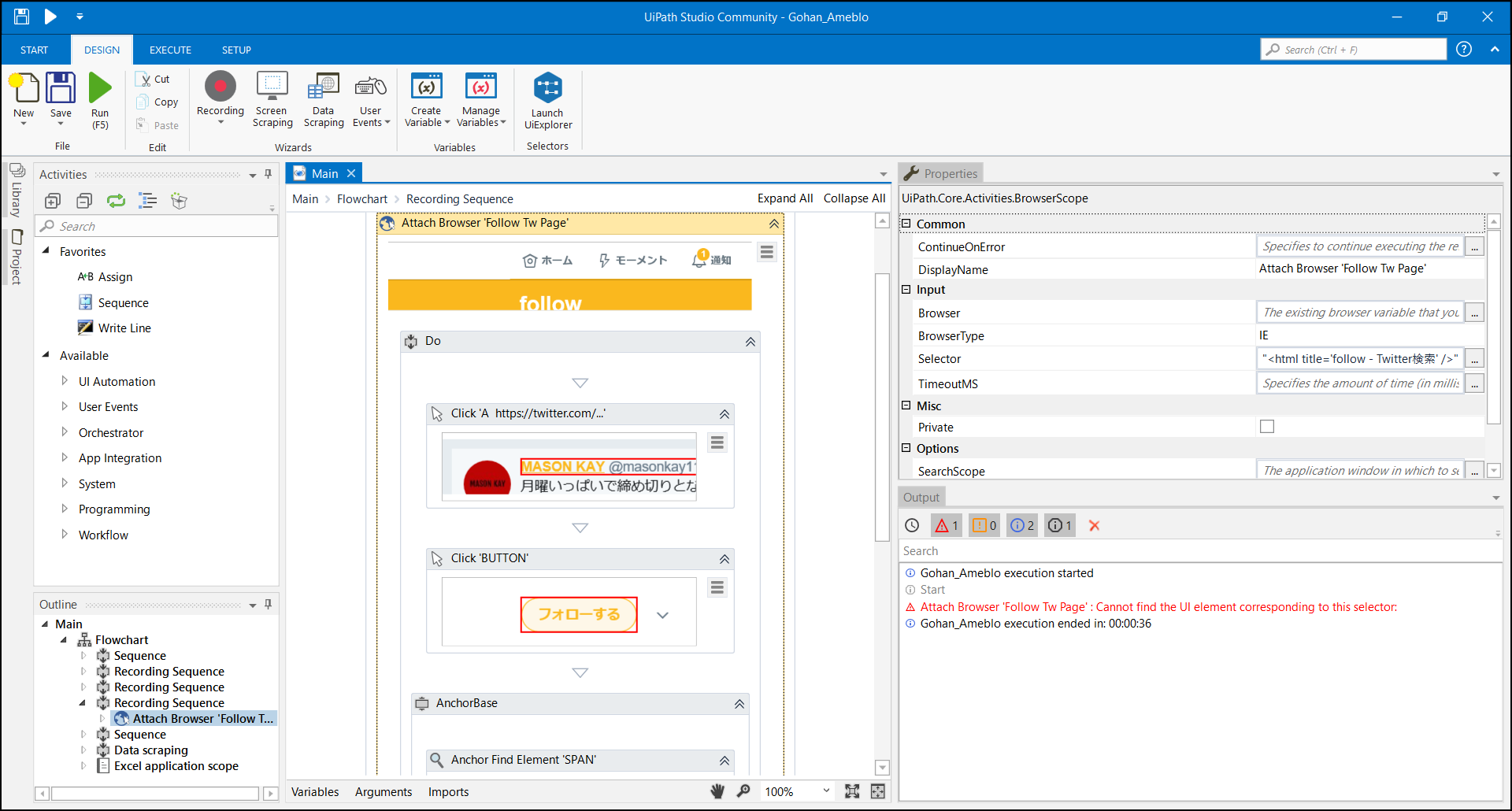The width and height of the screenshot is (1512, 811).
Task: Toggle the Errors filter in the Output panel
Action: [x=946, y=525]
